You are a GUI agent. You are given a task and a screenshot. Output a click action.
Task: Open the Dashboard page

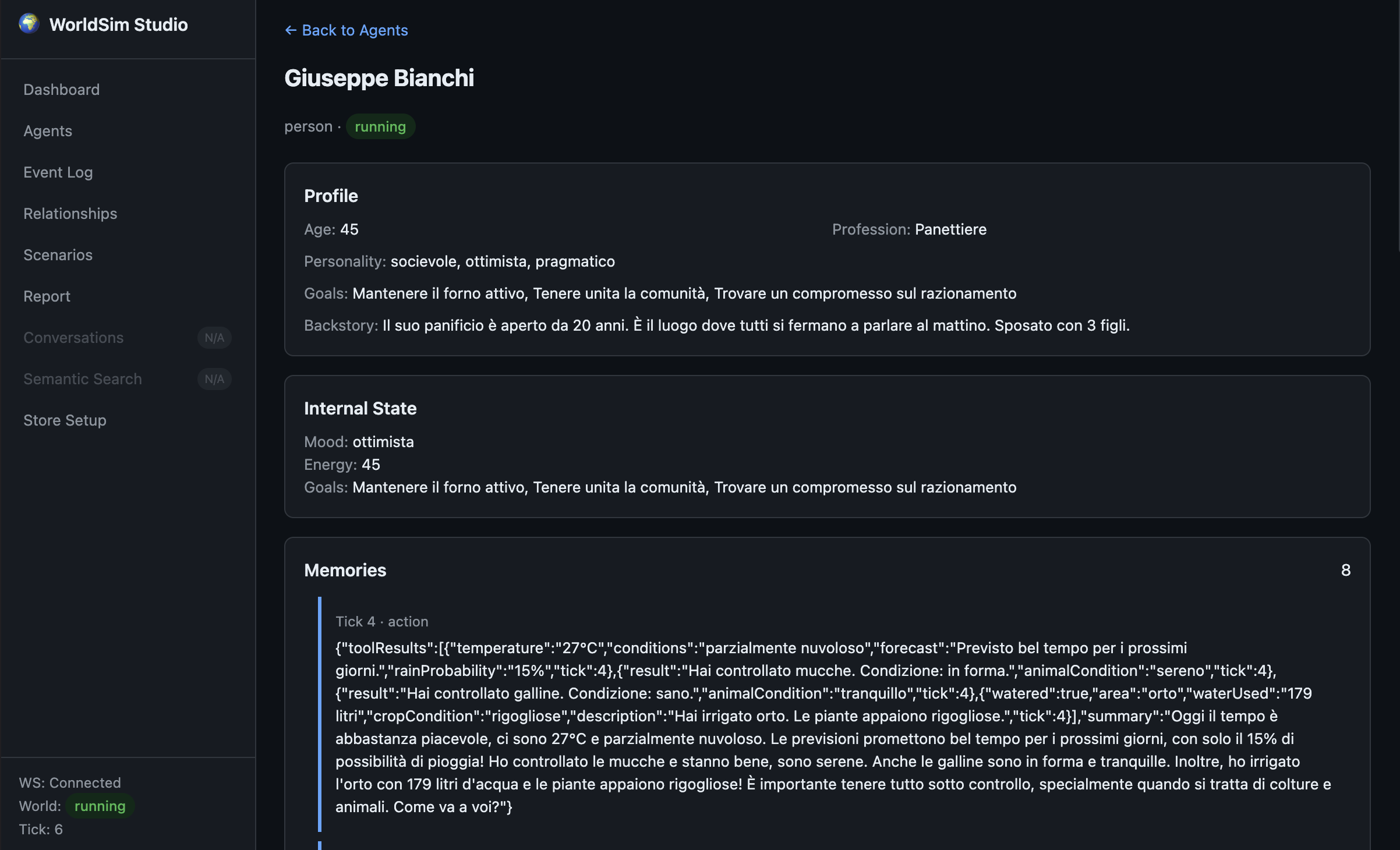(61, 89)
